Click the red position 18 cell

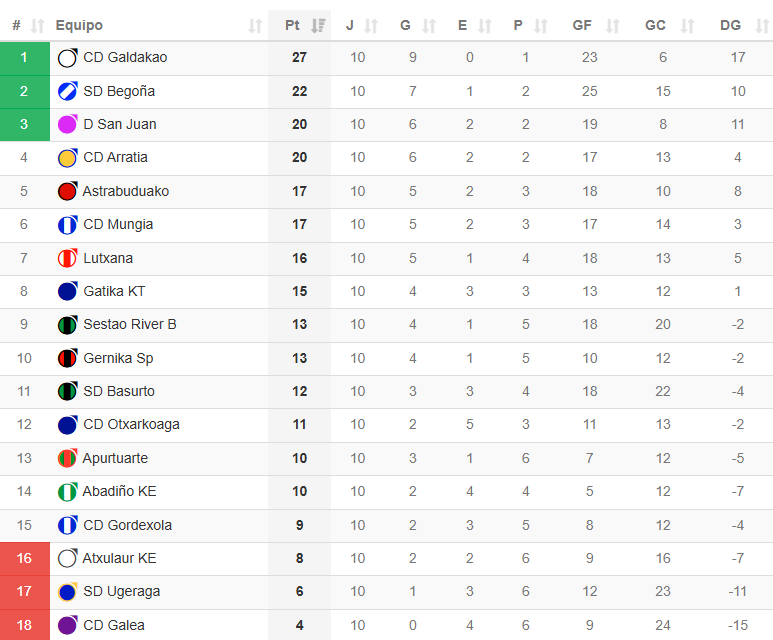pyautogui.click(x=24, y=625)
